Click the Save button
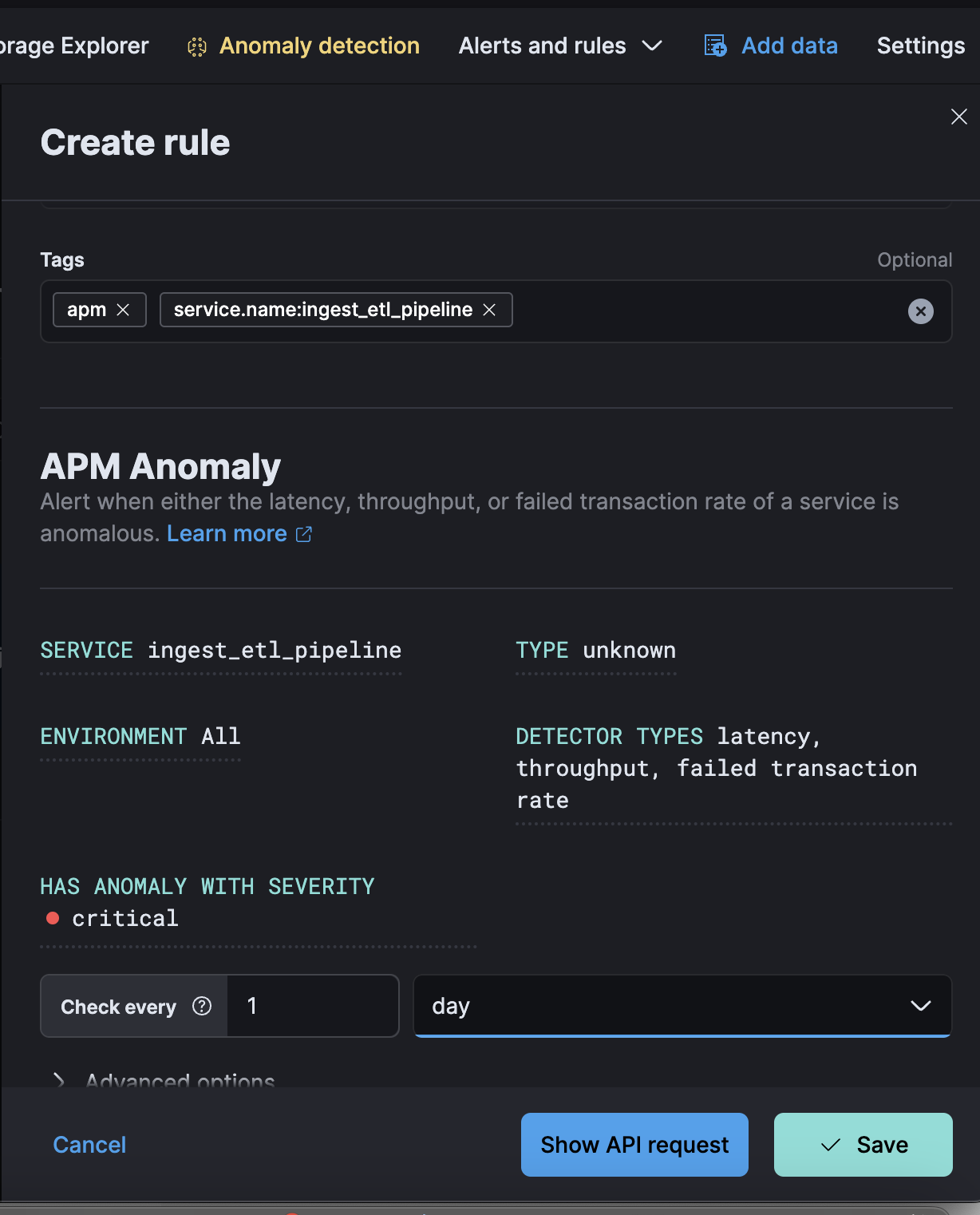 863,1145
